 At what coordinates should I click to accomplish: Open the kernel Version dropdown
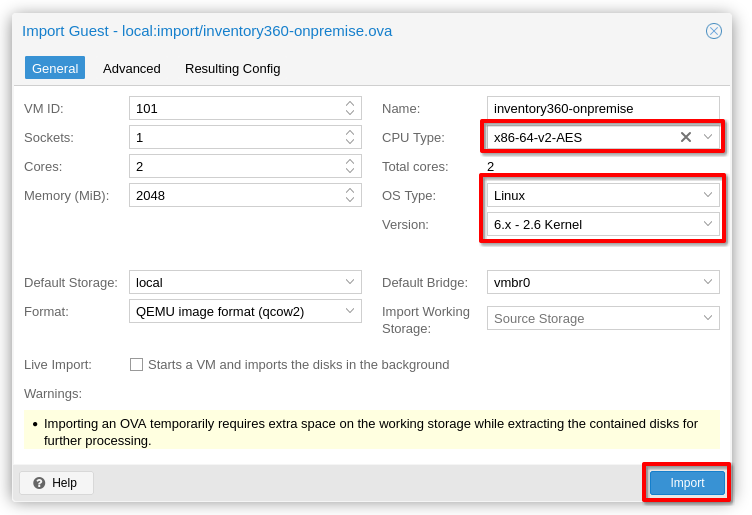coord(708,224)
